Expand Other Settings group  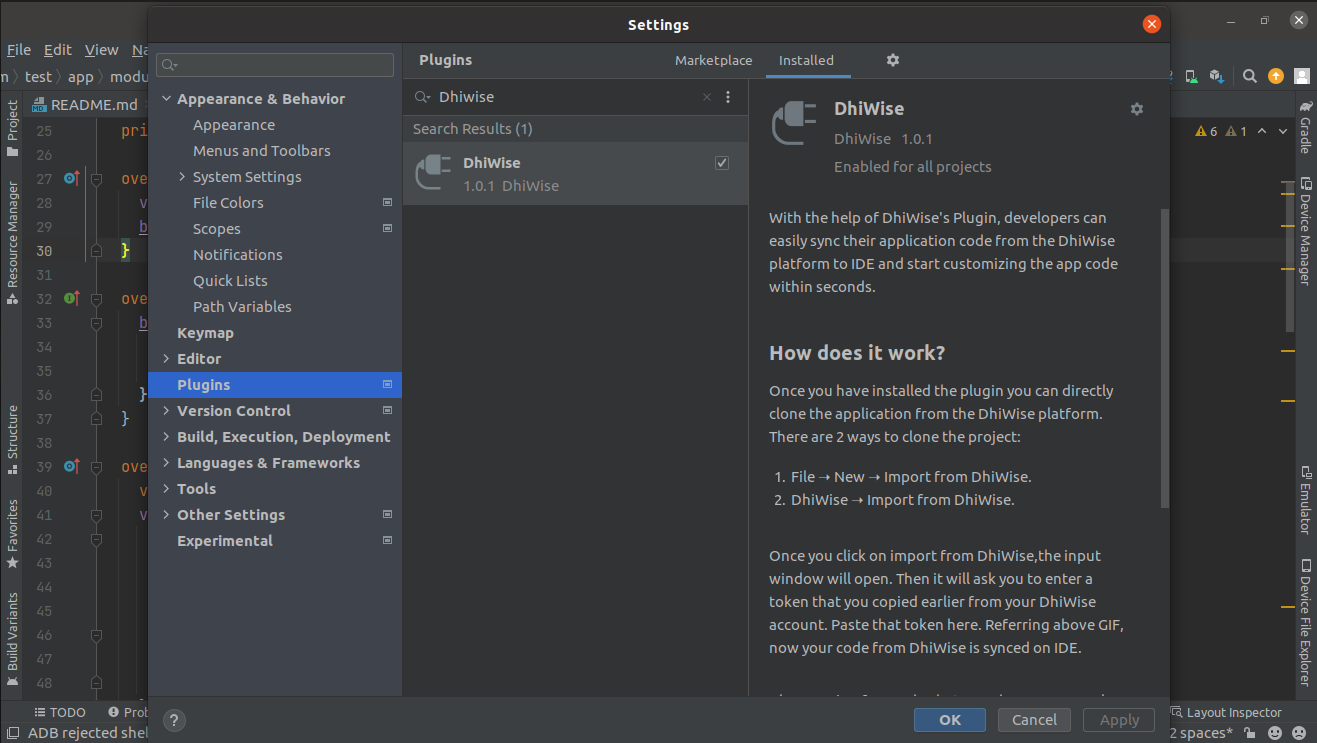coord(167,515)
